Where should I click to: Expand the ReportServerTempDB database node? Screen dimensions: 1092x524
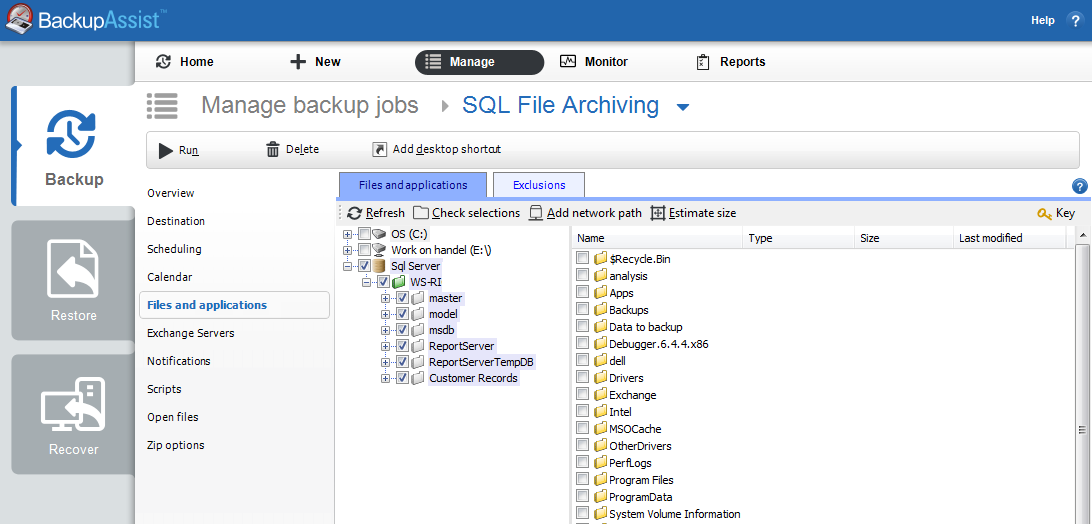tap(384, 362)
